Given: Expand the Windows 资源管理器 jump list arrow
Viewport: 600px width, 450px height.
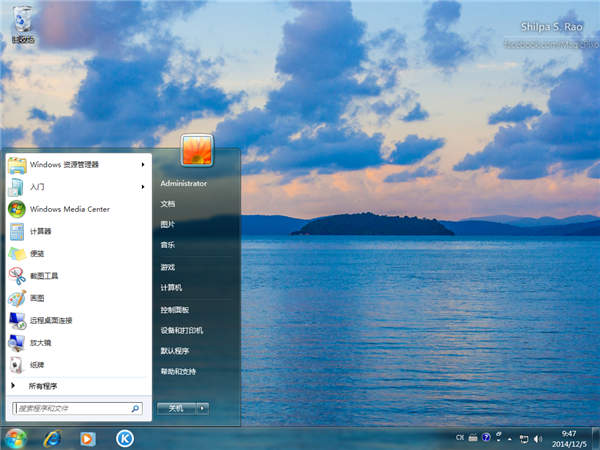Looking at the screenshot, I should (143, 164).
